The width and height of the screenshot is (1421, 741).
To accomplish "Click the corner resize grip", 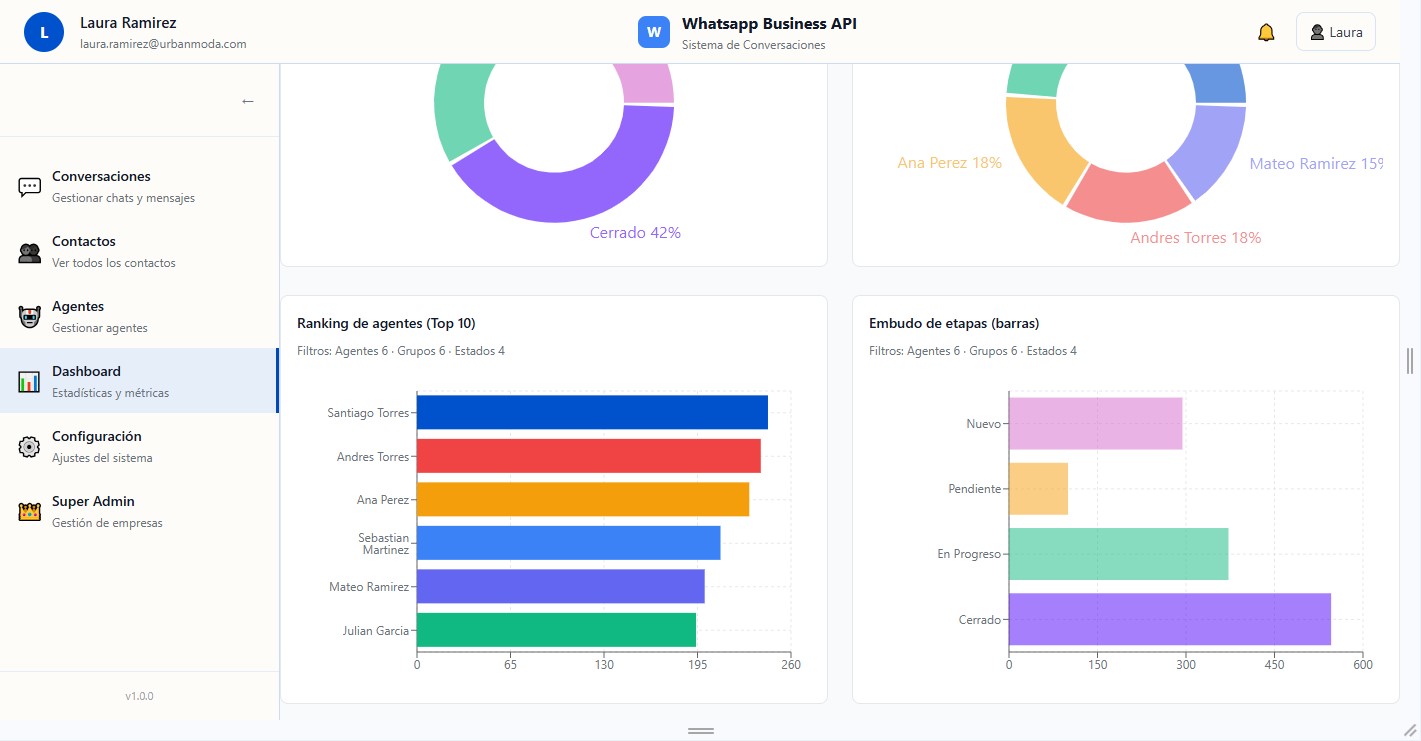I will point(1410,731).
